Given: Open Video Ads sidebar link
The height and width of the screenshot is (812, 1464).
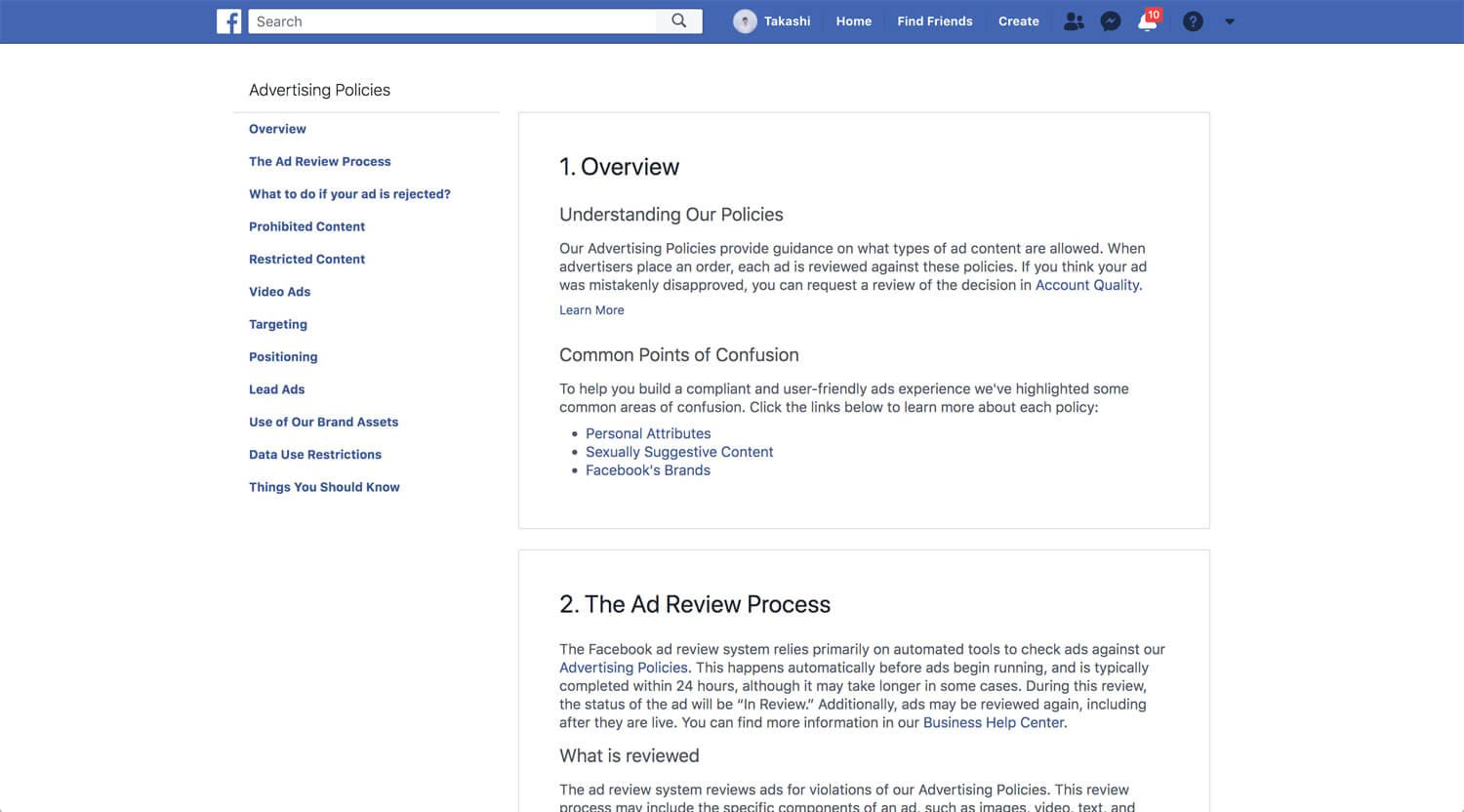Looking at the screenshot, I should tap(279, 292).
